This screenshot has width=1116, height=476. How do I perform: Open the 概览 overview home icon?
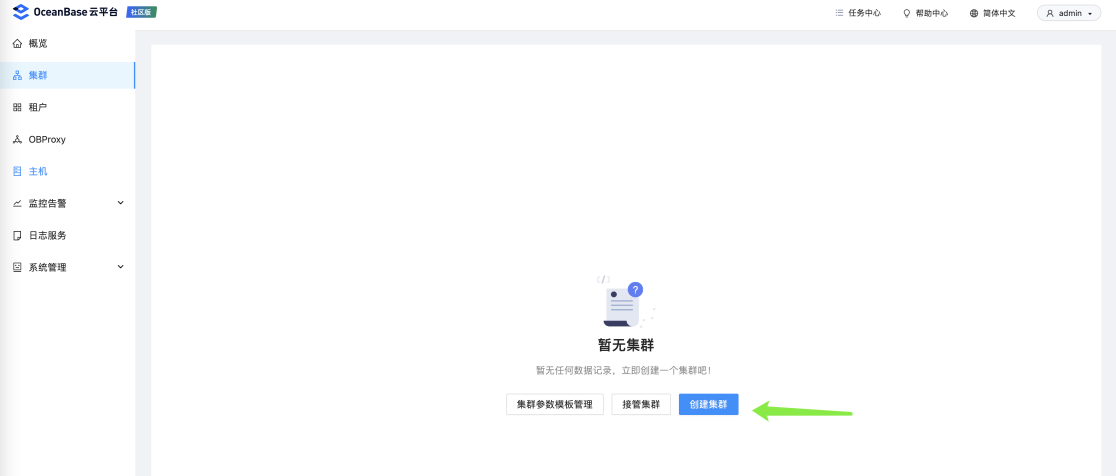(x=18, y=43)
